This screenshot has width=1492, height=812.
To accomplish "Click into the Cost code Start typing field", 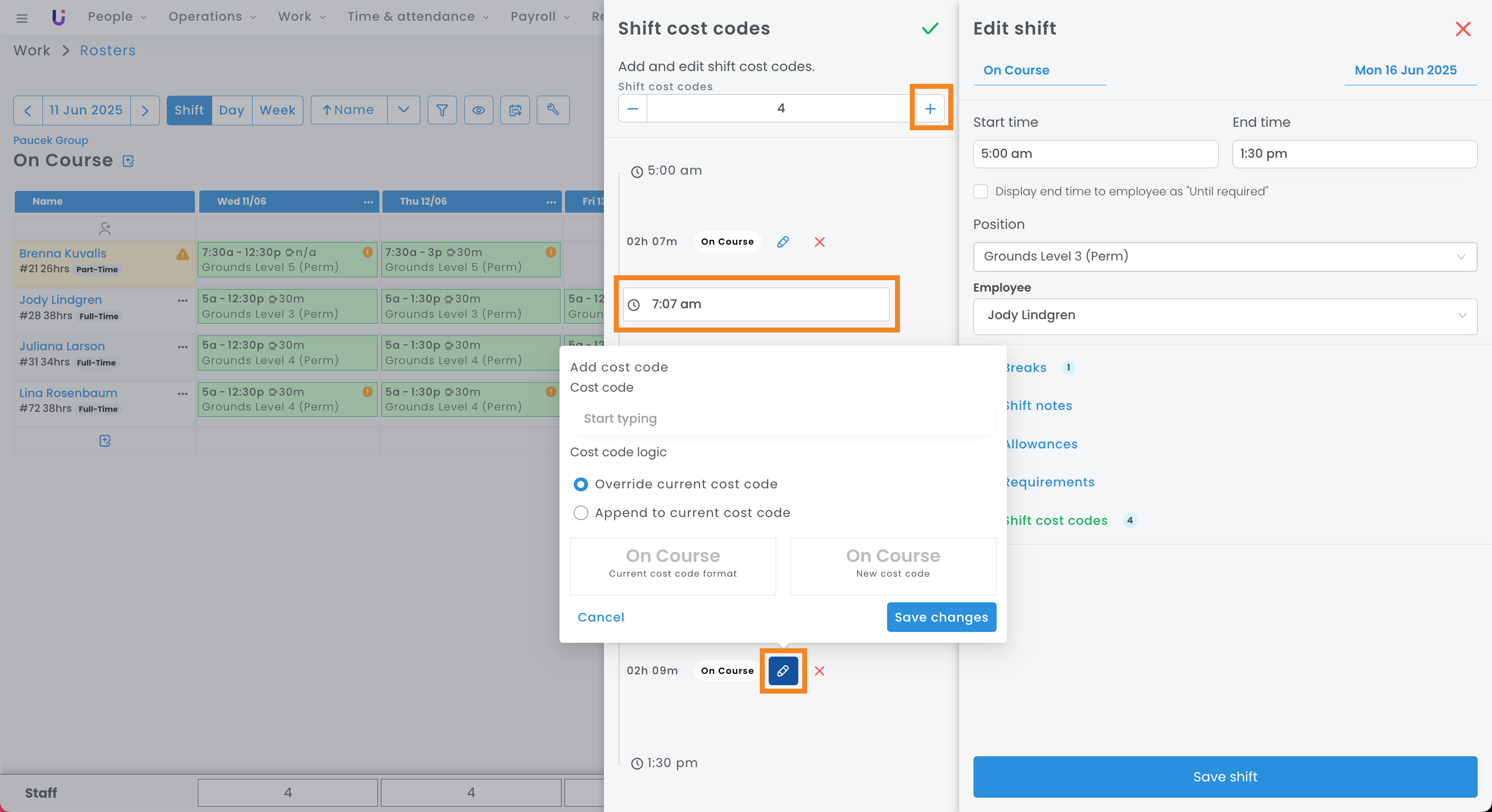I will 783,419.
